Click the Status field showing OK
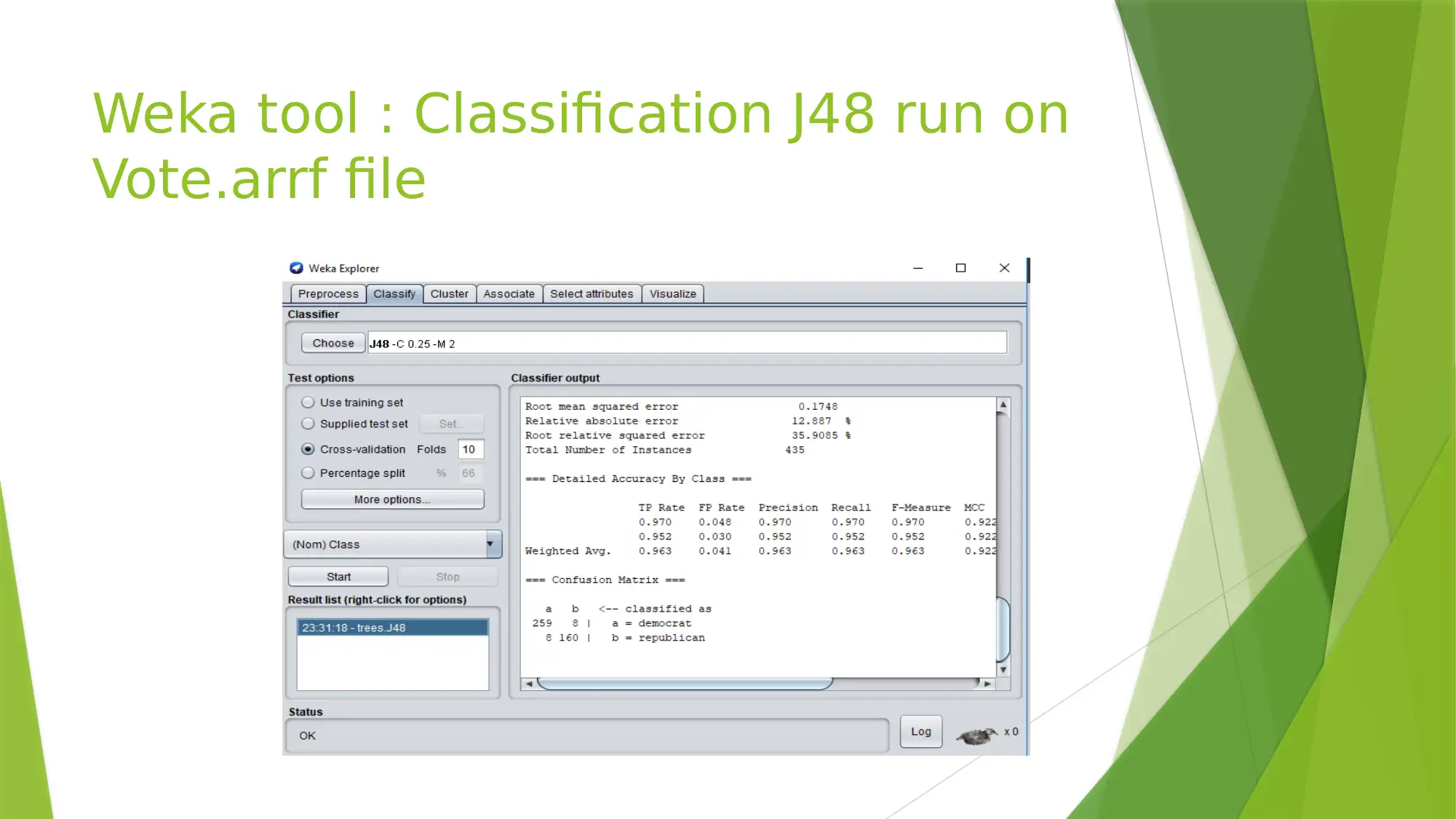Viewport: 1456px width, 819px height. pos(587,736)
